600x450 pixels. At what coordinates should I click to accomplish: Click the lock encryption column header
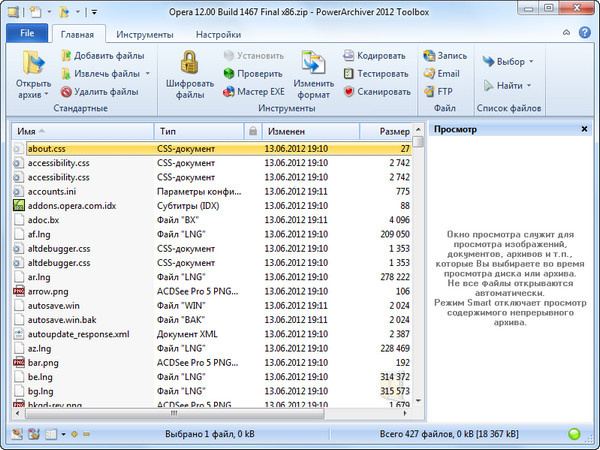click(253, 131)
